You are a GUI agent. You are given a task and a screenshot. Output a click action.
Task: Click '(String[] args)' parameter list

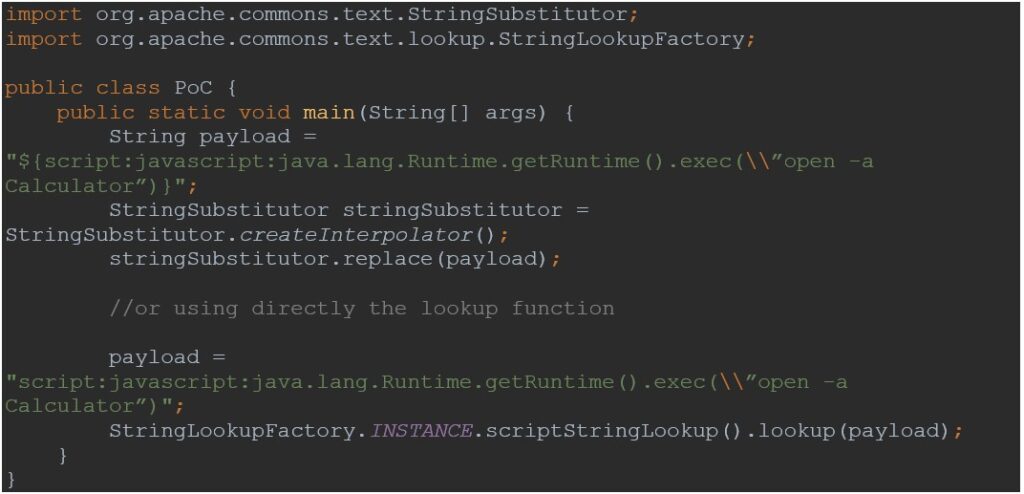coord(452,112)
